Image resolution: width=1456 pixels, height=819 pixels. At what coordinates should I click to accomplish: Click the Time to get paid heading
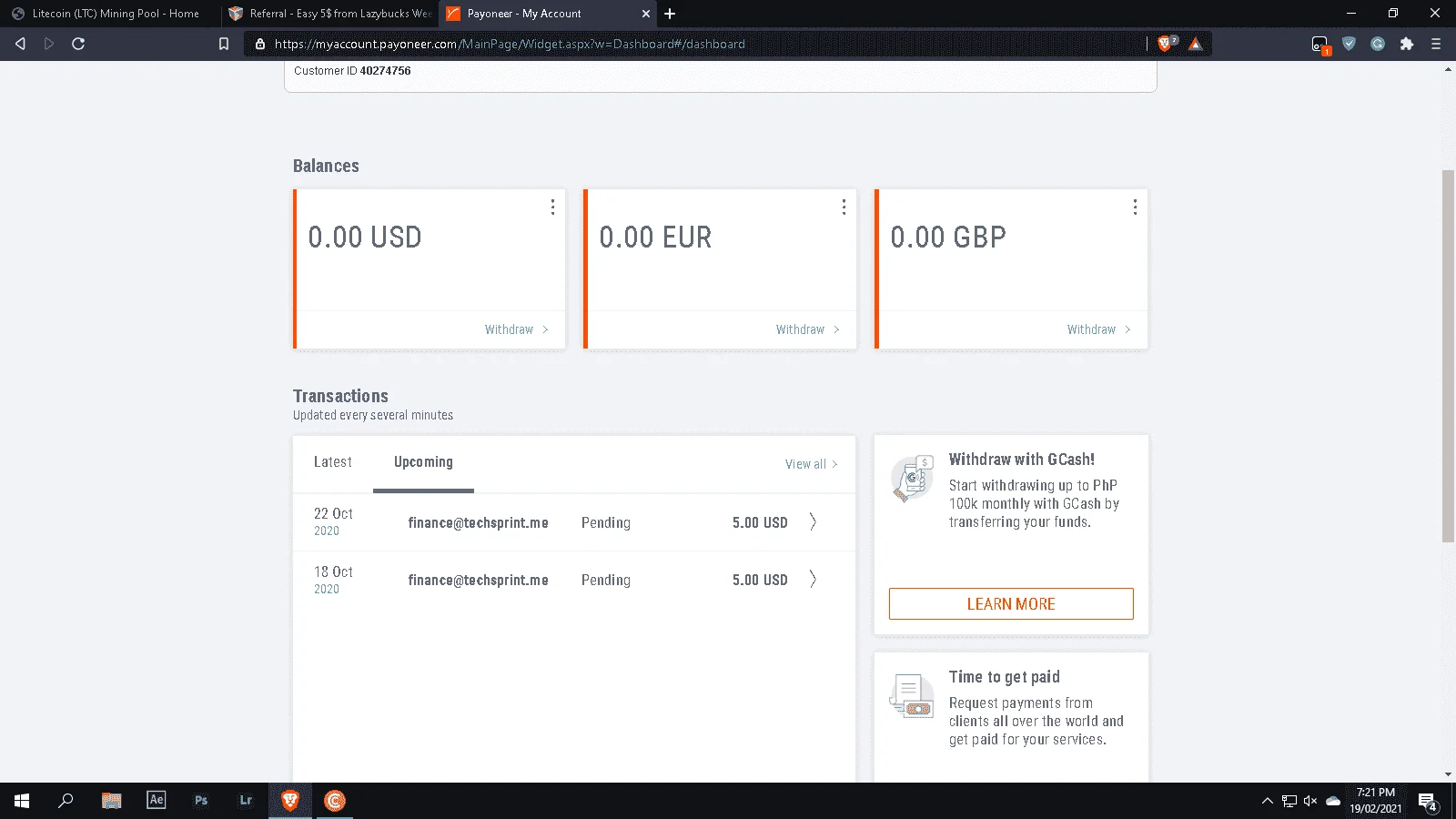[x=1005, y=677]
